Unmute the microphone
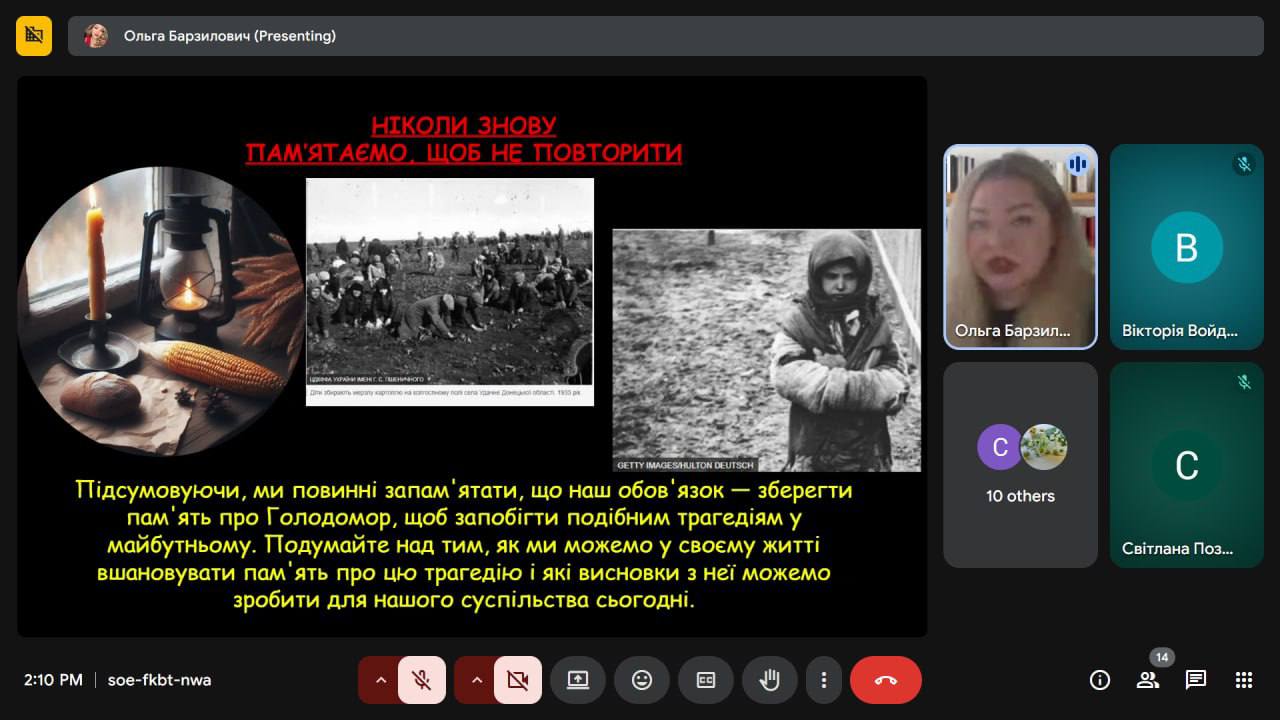Viewport: 1280px width, 720px height. click(422, 680)
